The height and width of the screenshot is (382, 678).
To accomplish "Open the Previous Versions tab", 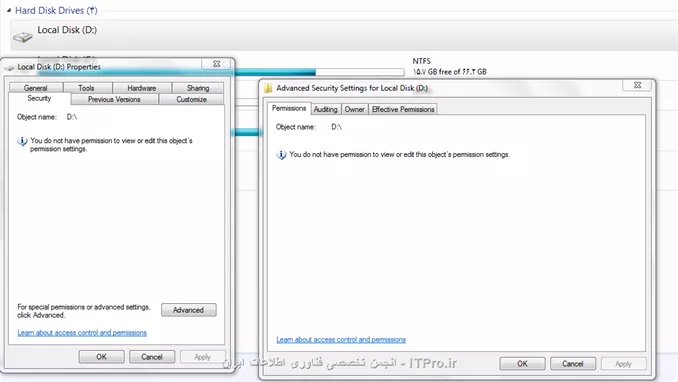I will [114, 100].
